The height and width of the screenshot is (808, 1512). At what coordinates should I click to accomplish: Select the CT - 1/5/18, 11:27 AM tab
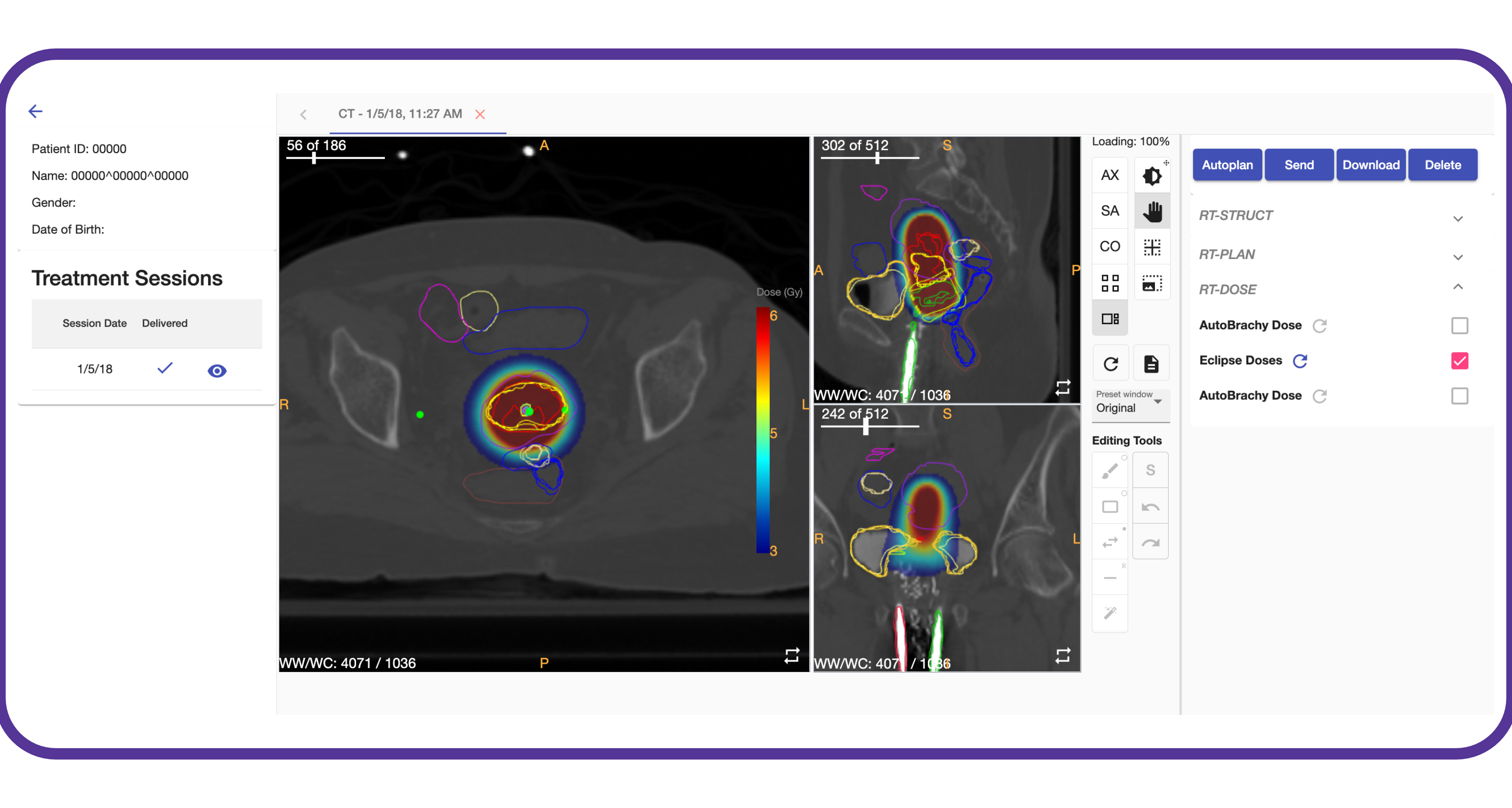point(400,114)
